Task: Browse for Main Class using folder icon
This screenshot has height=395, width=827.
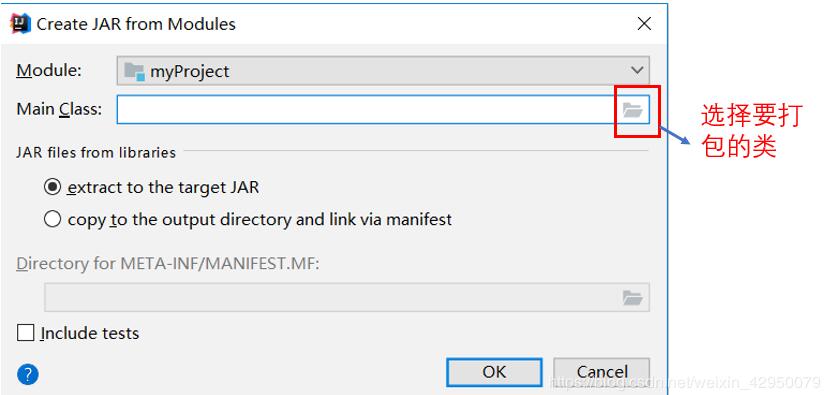Action: click(632, 110)
